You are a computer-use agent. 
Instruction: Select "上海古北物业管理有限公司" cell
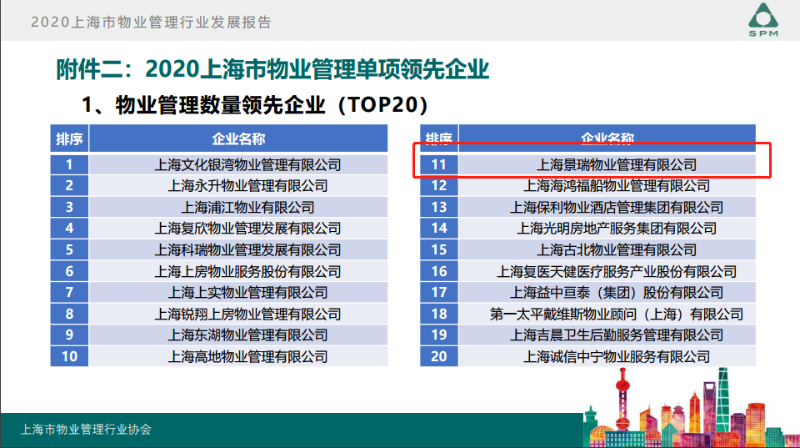click(607, 250)
